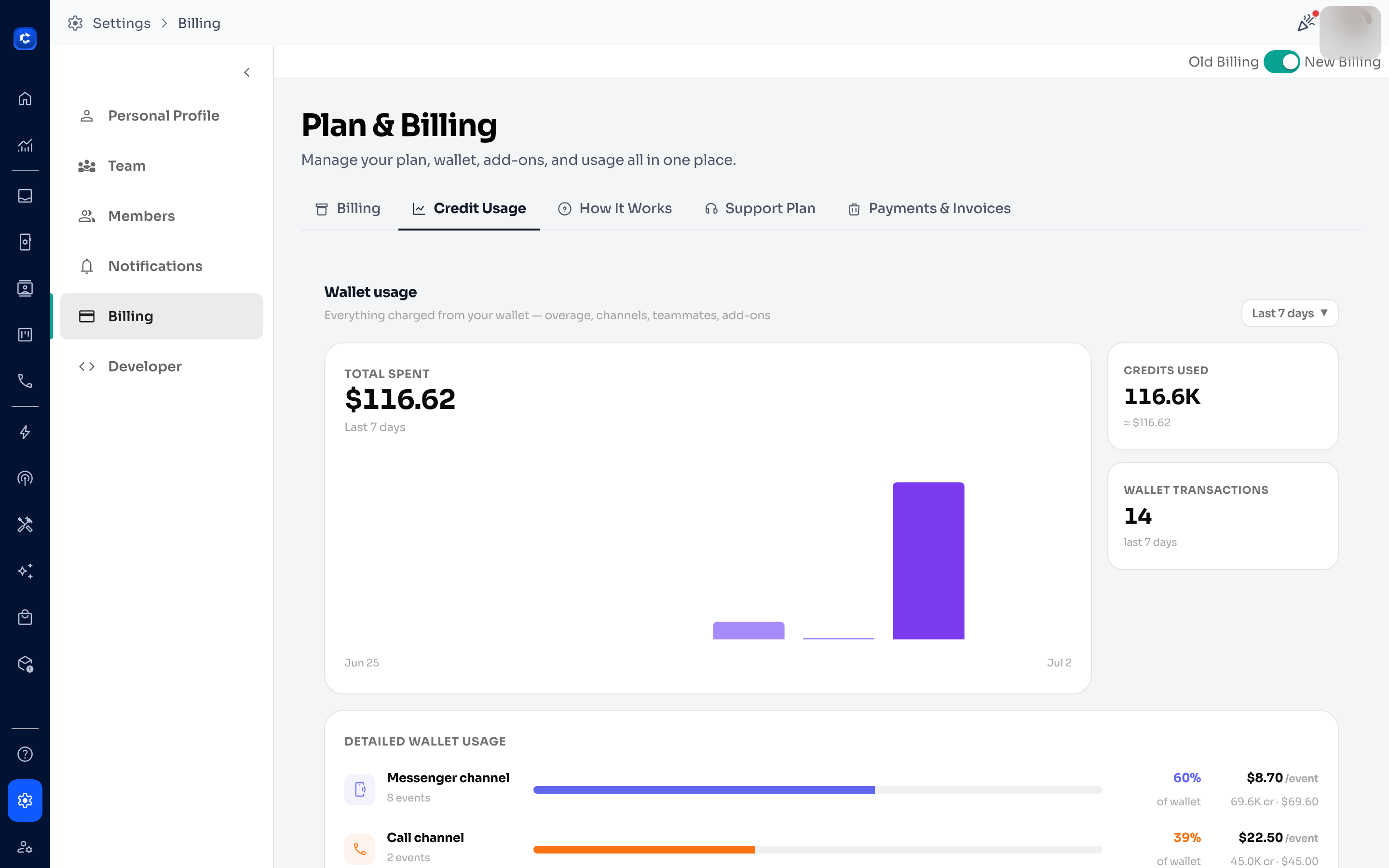Open Developer settings page

click(x=161, y=366)
